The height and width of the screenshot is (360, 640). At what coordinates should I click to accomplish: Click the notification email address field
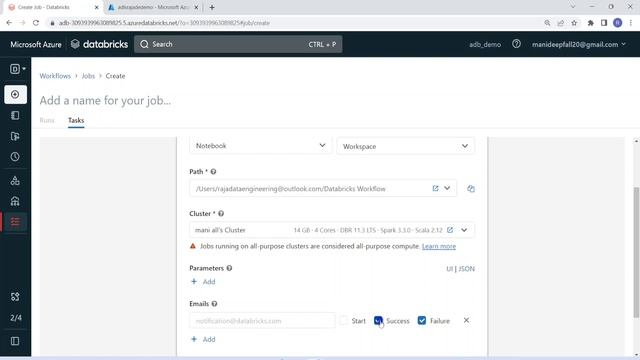[262, 321]
